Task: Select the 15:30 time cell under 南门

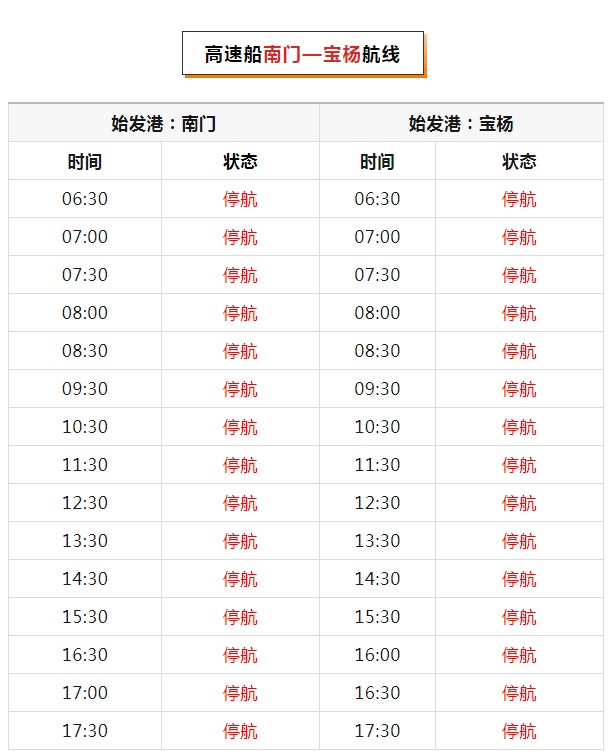Action: click(x=85, y=617)
